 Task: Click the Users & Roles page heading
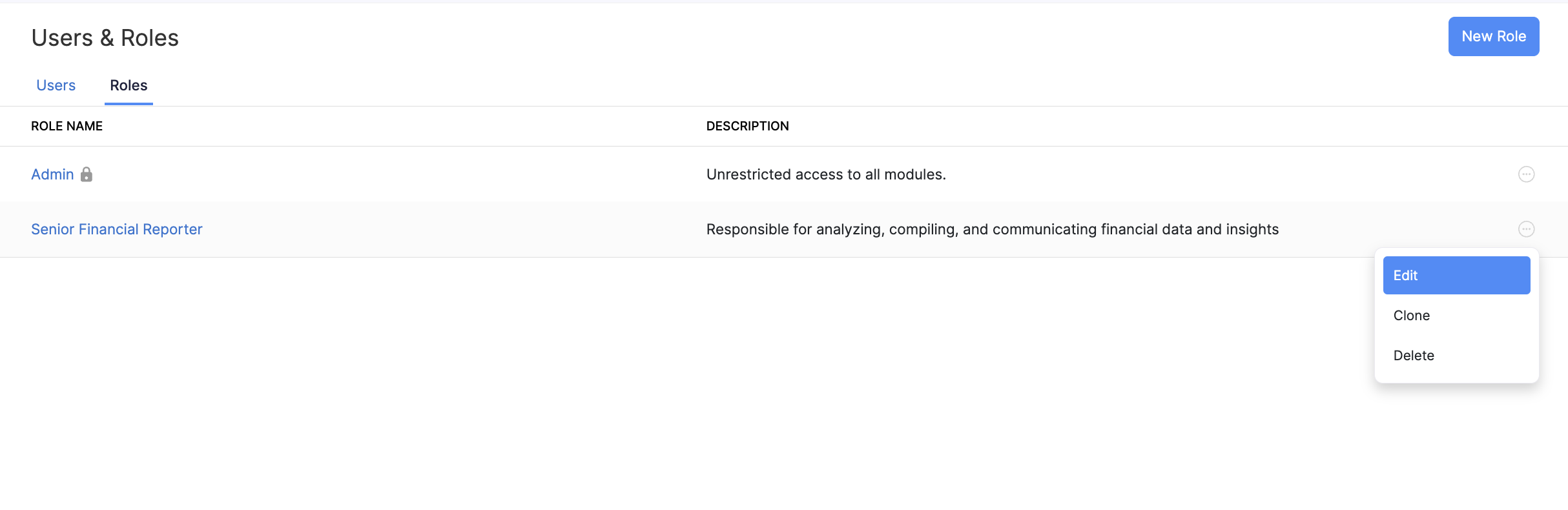click(x=105, y=38)
